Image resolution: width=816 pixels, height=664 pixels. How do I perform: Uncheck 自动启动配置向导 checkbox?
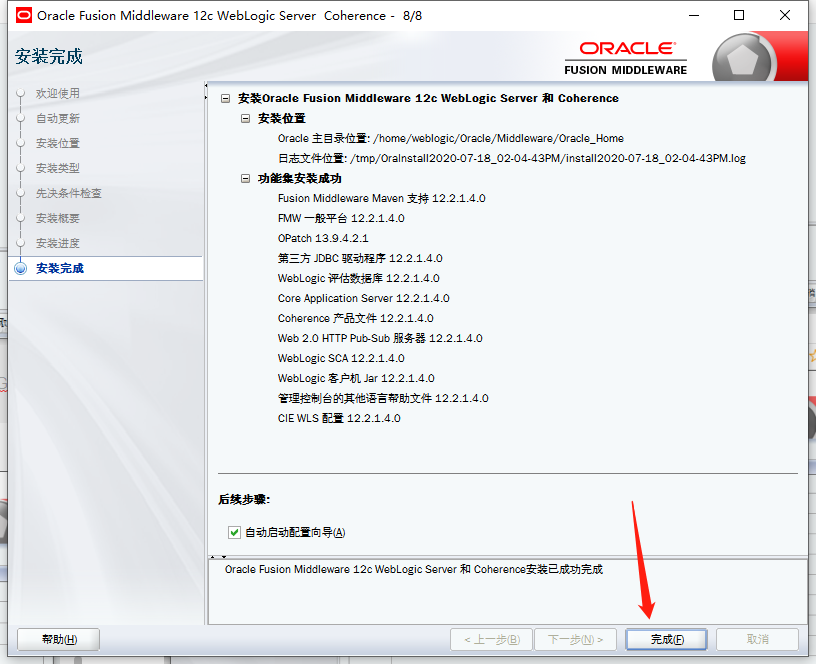tap(234, 532)
